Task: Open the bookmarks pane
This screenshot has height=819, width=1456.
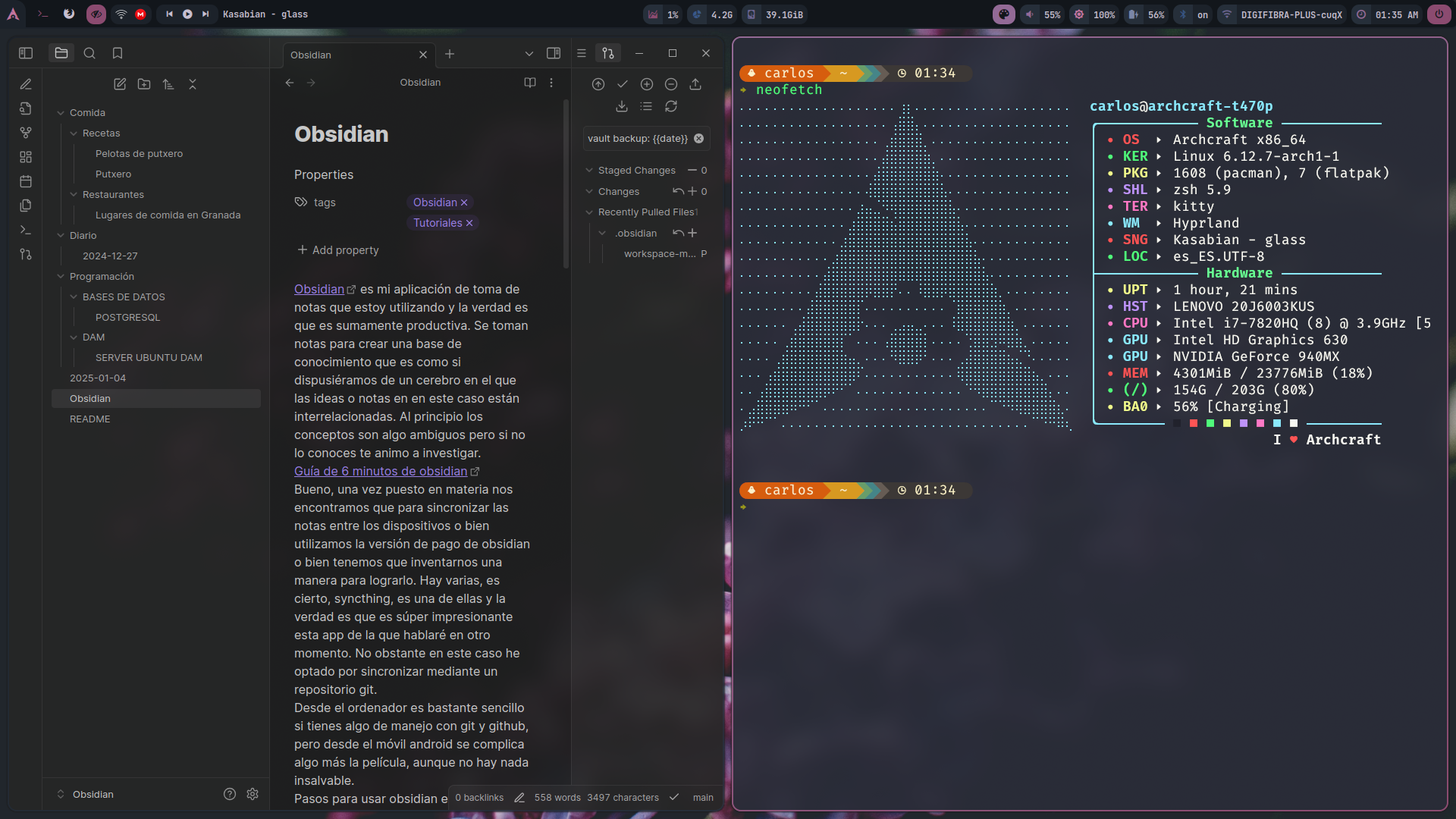Action: 118,53
